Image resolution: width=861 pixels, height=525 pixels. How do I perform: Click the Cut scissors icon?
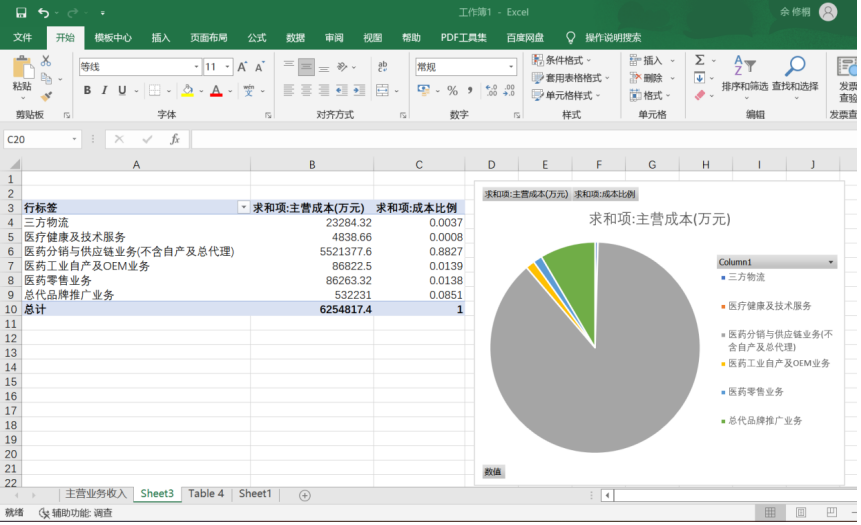pos(46,61)
